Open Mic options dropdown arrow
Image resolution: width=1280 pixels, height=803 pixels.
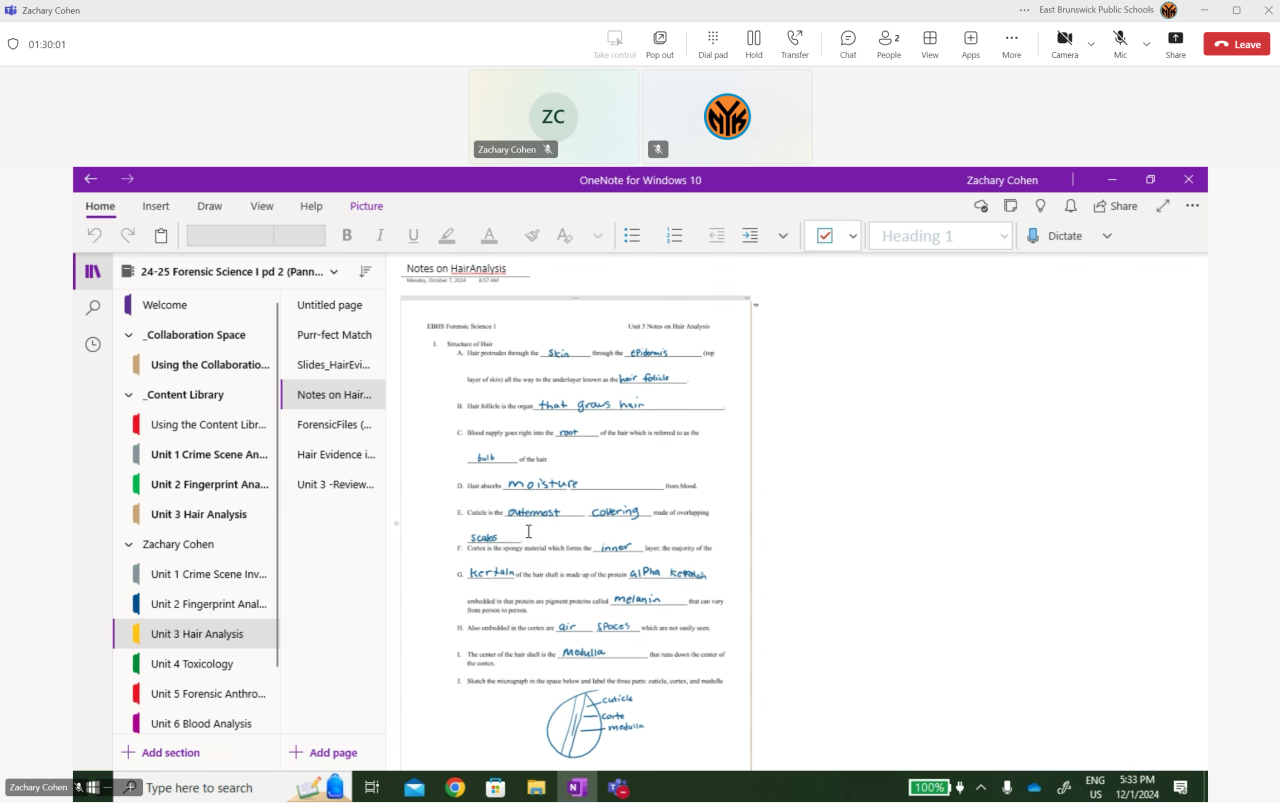click(1146, 44)
